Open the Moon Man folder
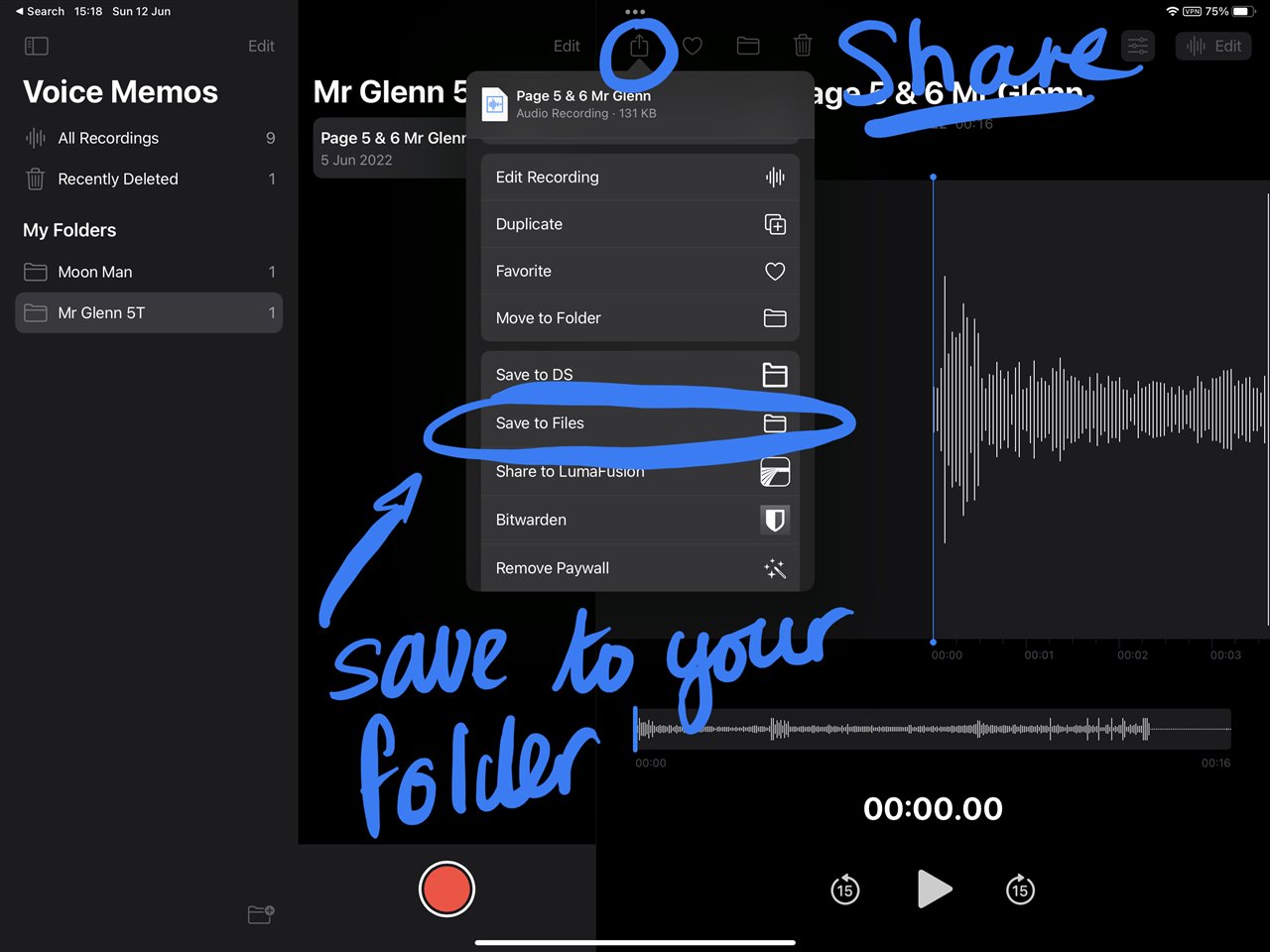The image size is (1270, 952). [x=149, y=272]
